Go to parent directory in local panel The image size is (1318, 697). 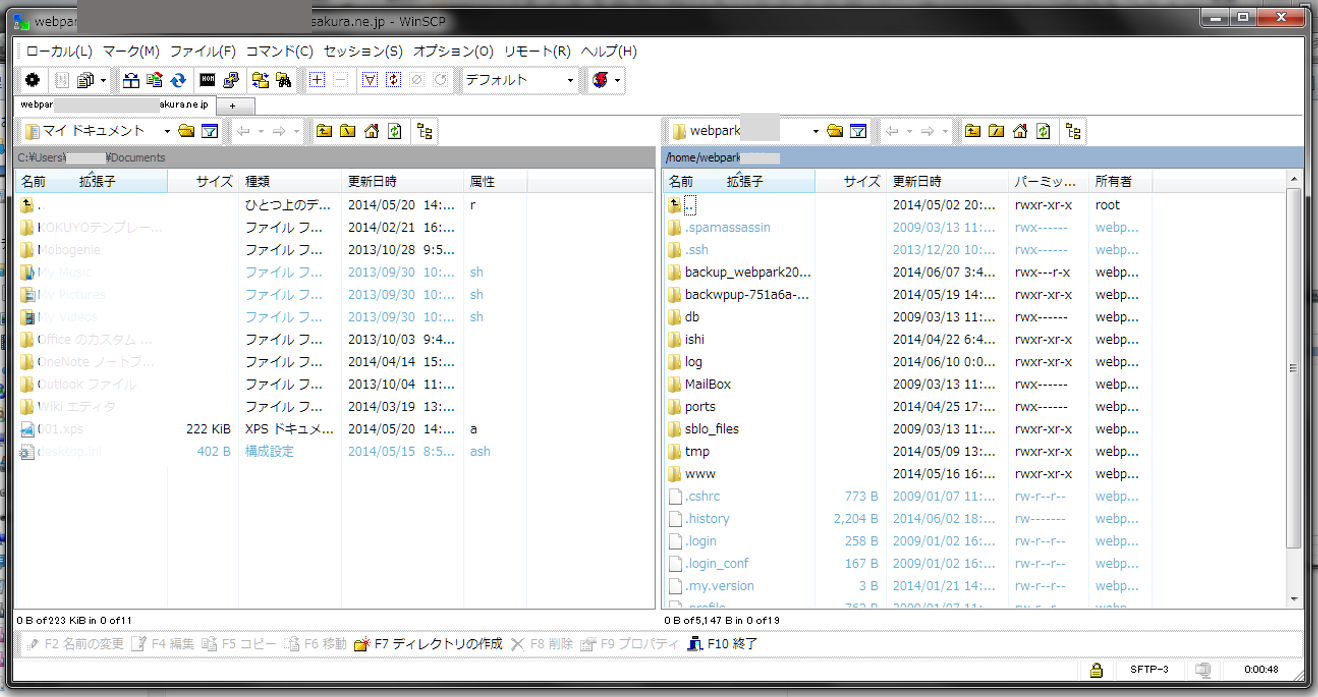point(324,131)
